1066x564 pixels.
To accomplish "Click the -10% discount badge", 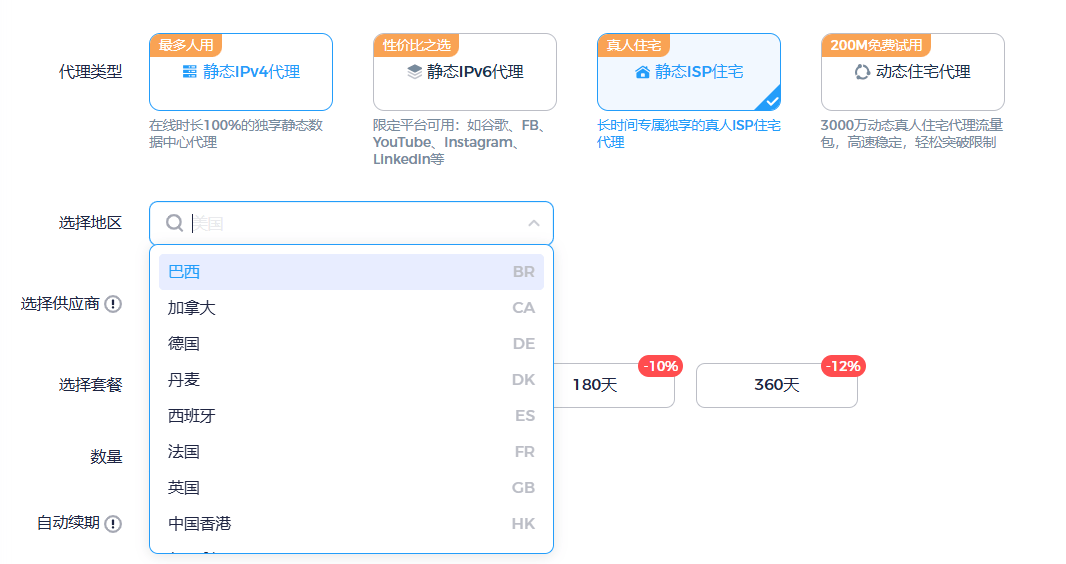I will (660, 366).
